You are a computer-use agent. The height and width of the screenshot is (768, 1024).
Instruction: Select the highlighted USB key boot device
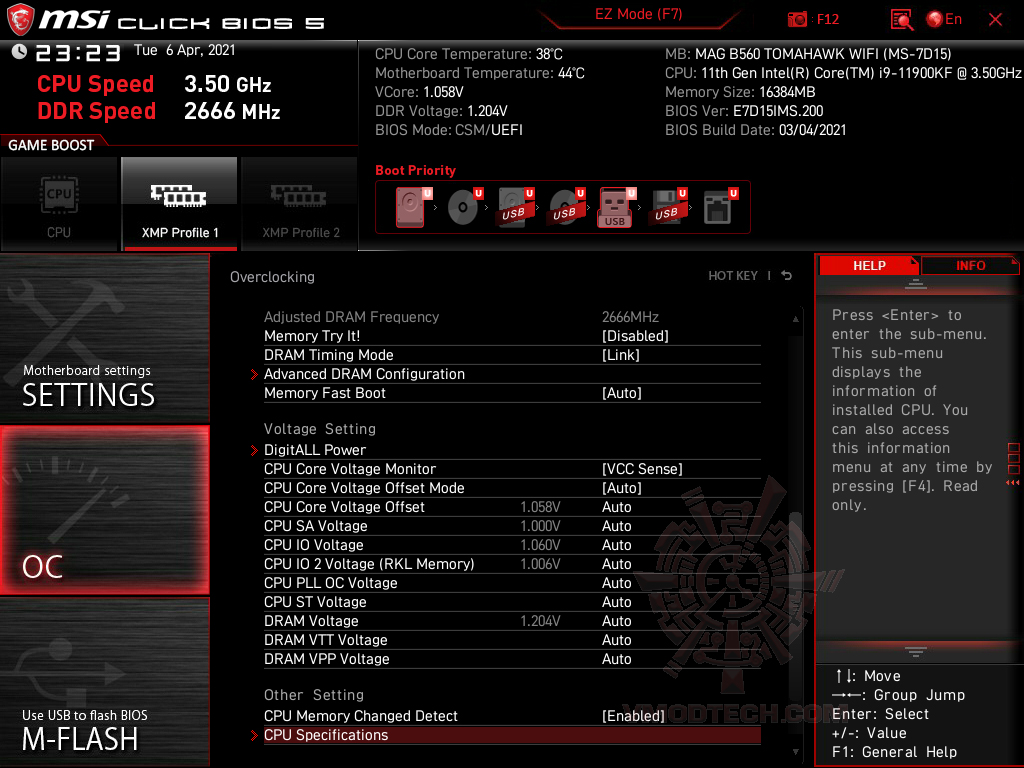point(616,208)
